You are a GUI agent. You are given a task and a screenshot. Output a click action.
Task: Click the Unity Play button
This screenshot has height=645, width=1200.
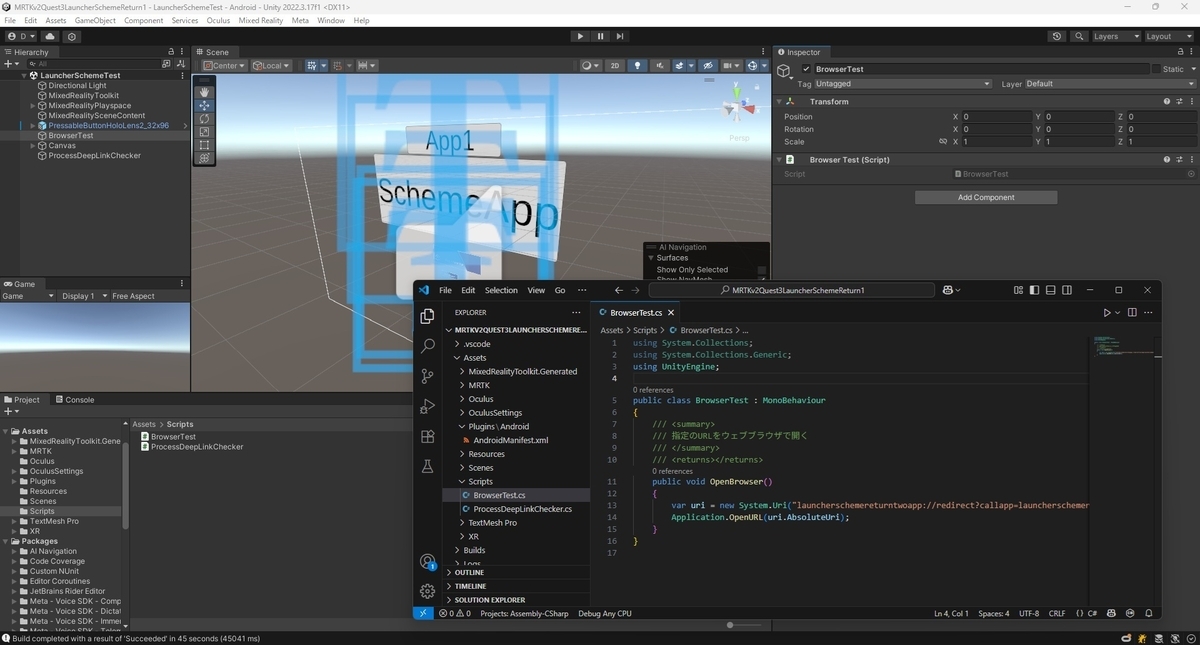(x=580, y=36)
